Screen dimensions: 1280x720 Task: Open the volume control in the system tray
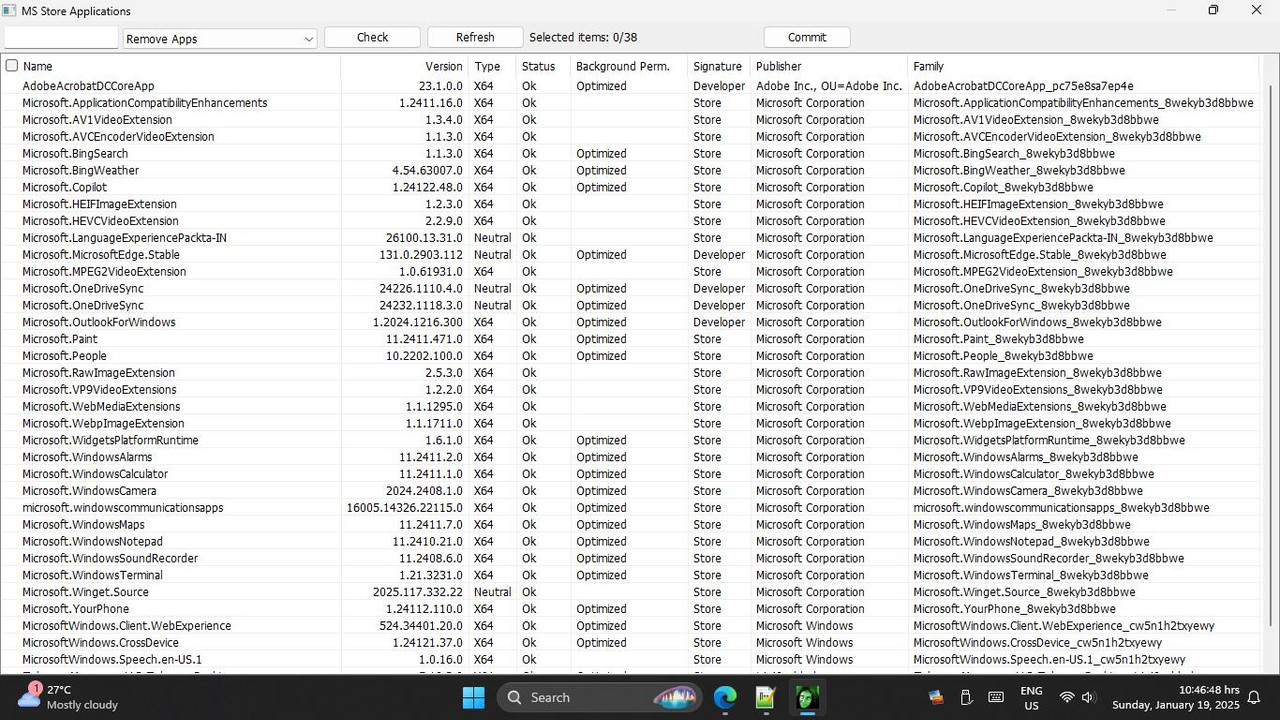1089,697
